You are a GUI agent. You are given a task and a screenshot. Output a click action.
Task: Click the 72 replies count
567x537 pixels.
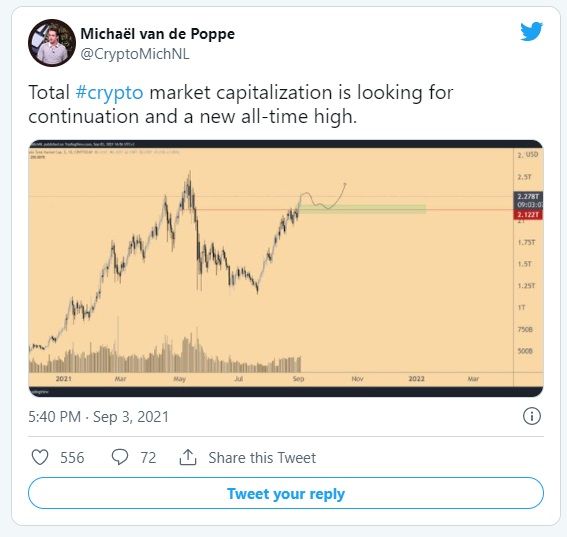(148, 458)
